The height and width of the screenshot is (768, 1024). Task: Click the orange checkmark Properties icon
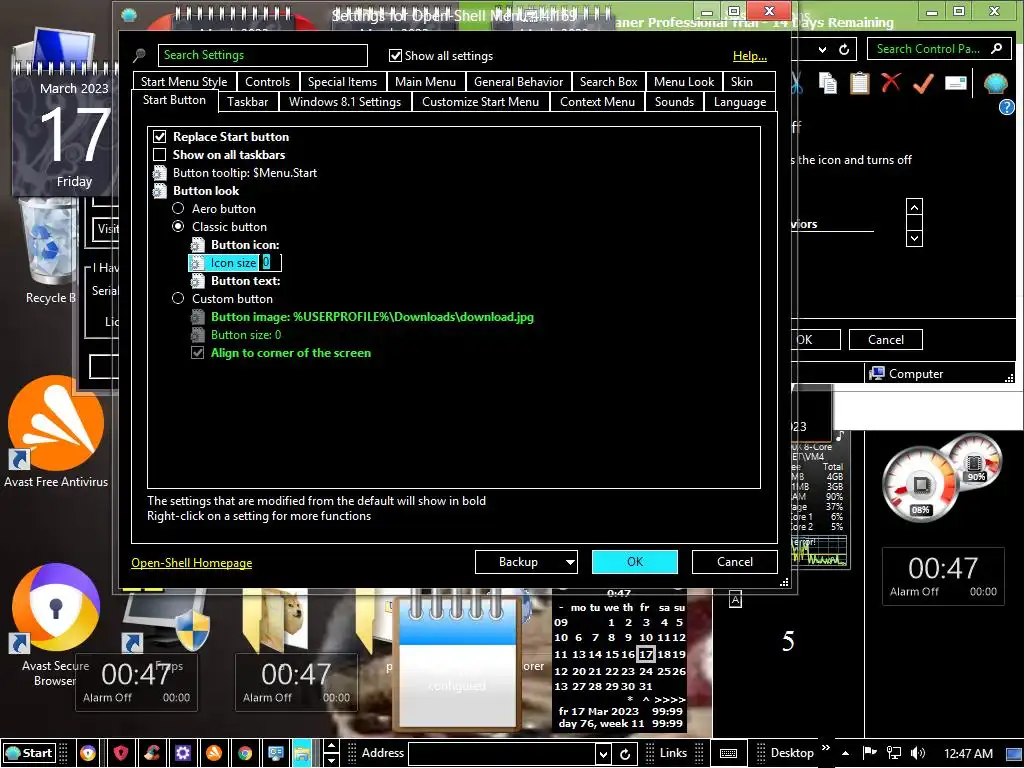[923, 83]
